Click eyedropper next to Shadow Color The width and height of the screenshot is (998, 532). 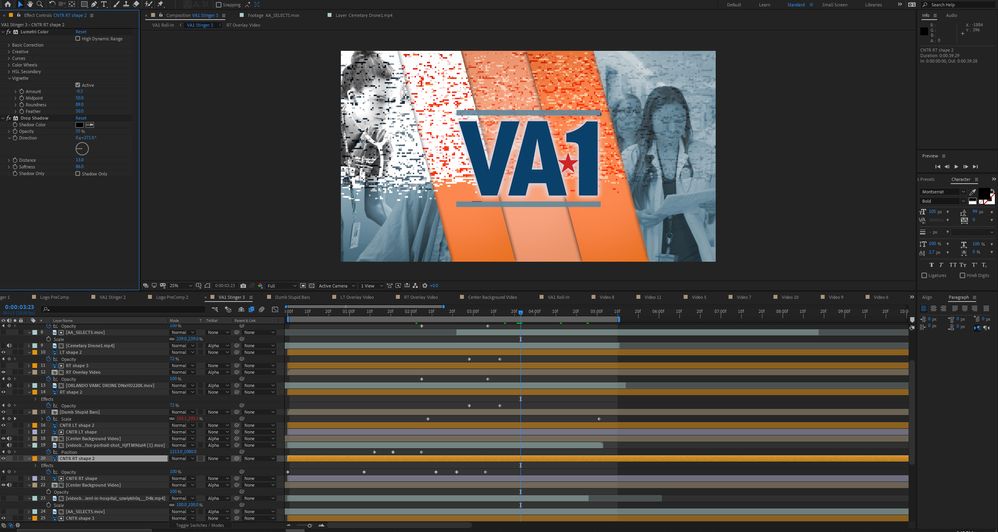coord(90,125)
